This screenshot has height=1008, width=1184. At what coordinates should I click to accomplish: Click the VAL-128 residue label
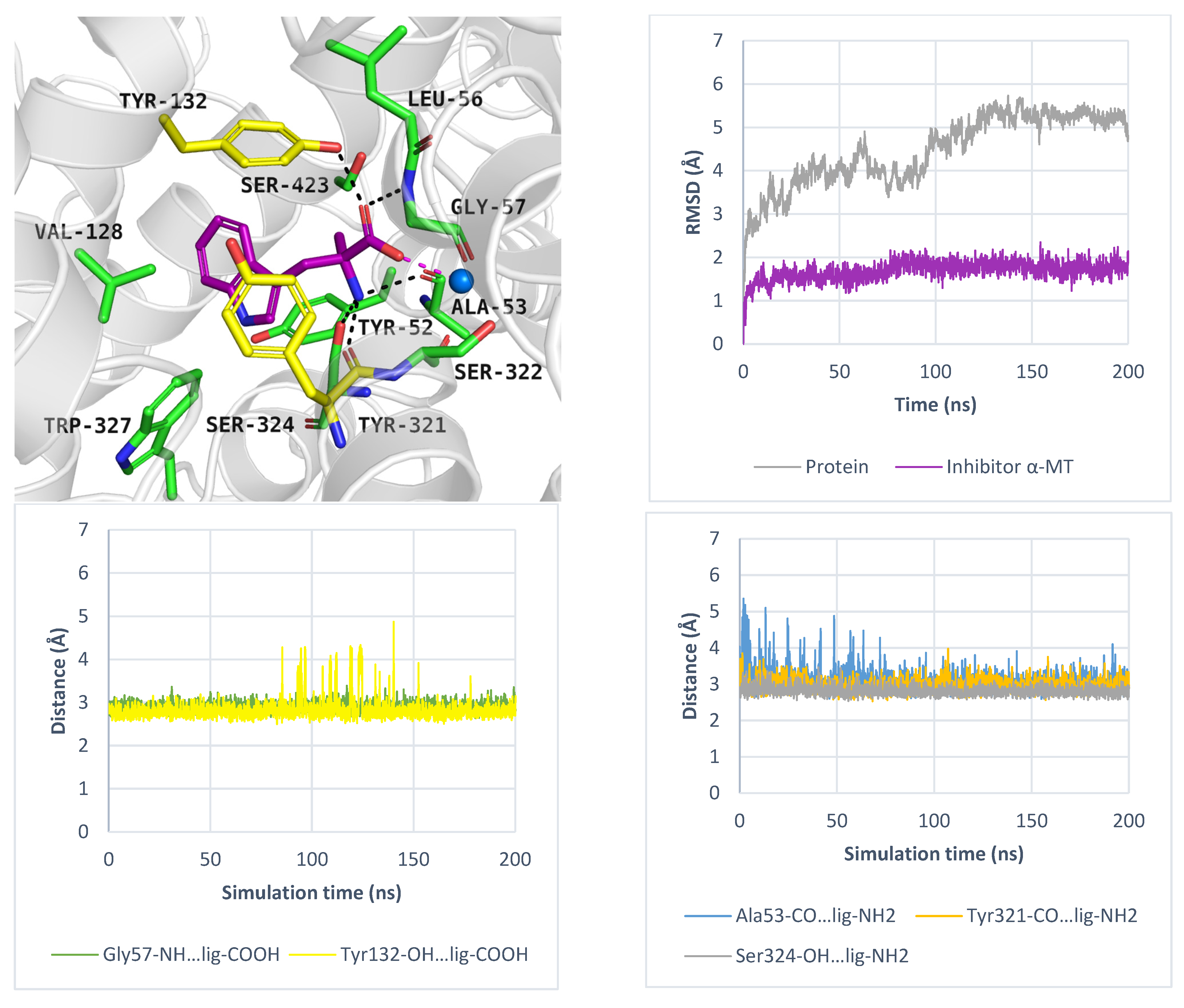coord(79,231)
